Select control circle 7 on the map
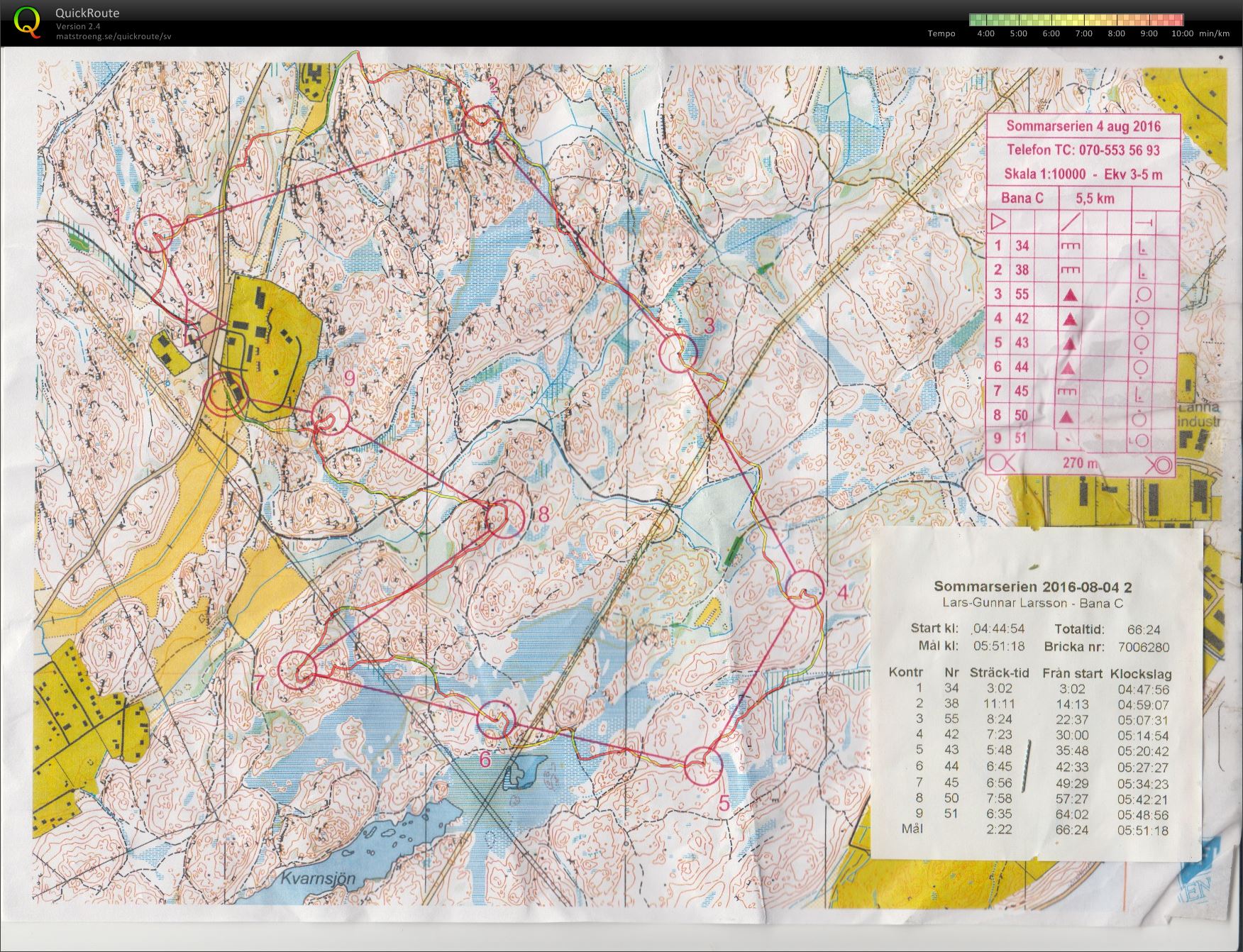1243x952 pixels. (297, 670)
